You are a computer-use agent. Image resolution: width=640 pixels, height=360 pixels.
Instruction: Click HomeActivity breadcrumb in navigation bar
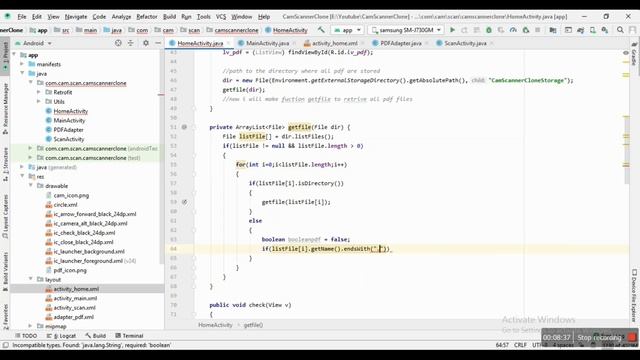[x=286, y=30]
